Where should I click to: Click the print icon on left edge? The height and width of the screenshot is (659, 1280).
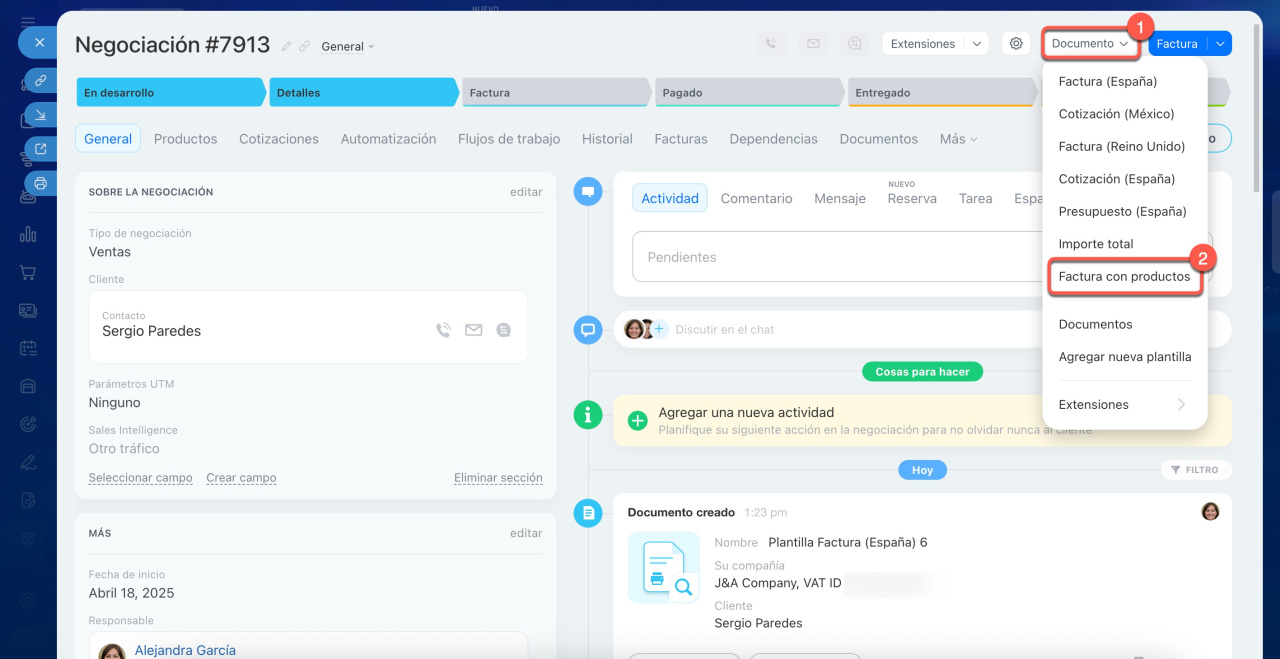[x=40, y=183]
